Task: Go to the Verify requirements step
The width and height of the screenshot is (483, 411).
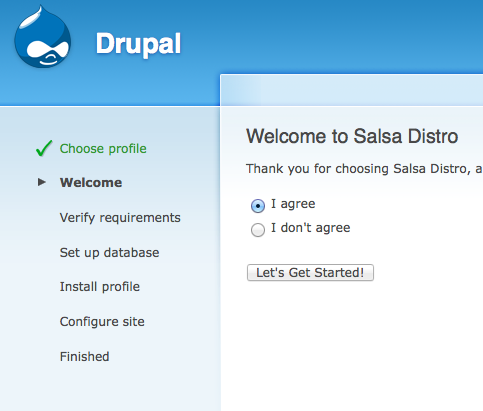Action: click(x=120, y=218)
